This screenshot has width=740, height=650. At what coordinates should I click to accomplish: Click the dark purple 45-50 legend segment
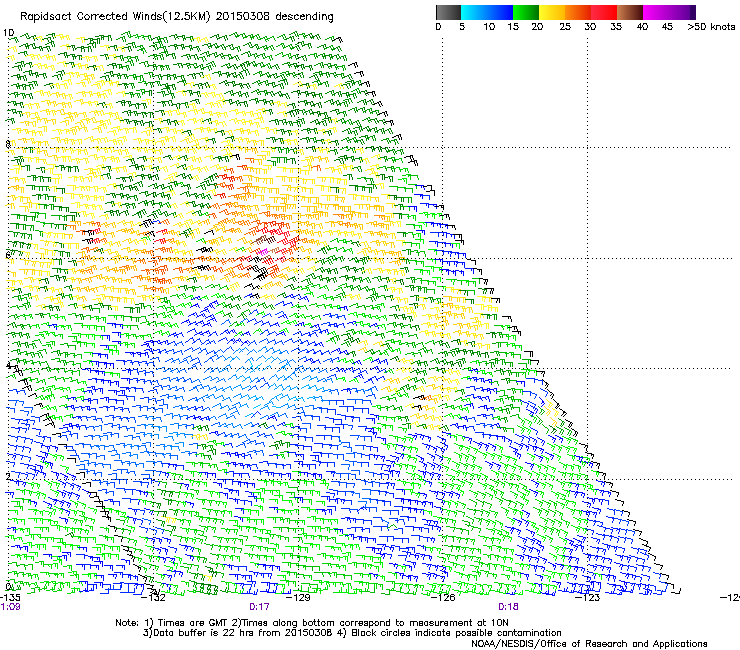(682, 12)
